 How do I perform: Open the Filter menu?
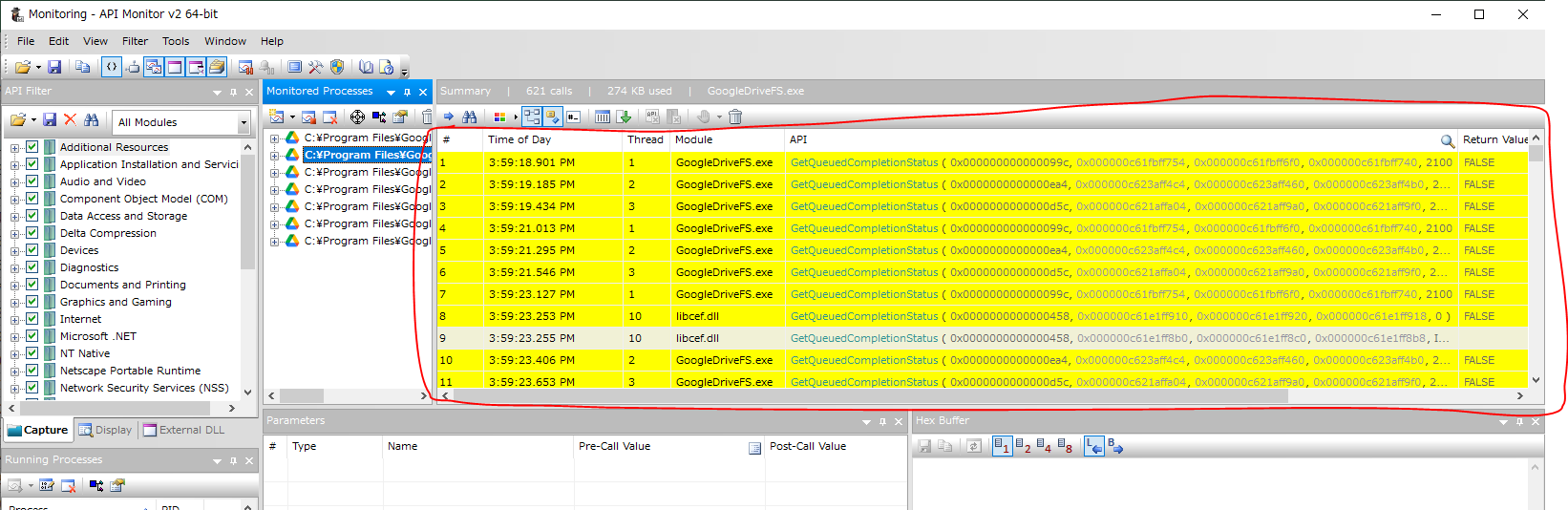tap(135, 41)
